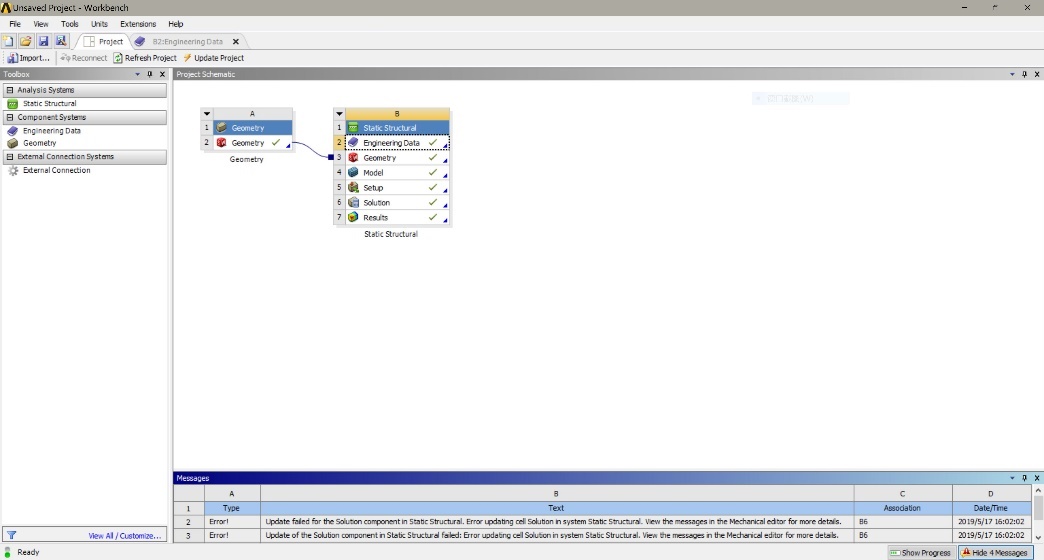Collapse the Analysis Systems group
This screenshot has width=1044, height=560.
point(10,90)
